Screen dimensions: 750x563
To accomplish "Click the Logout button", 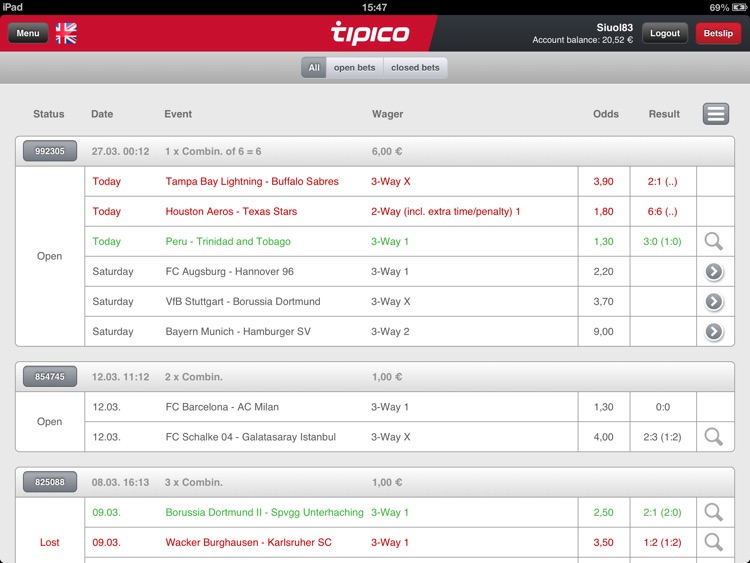I will coord(664,33).
